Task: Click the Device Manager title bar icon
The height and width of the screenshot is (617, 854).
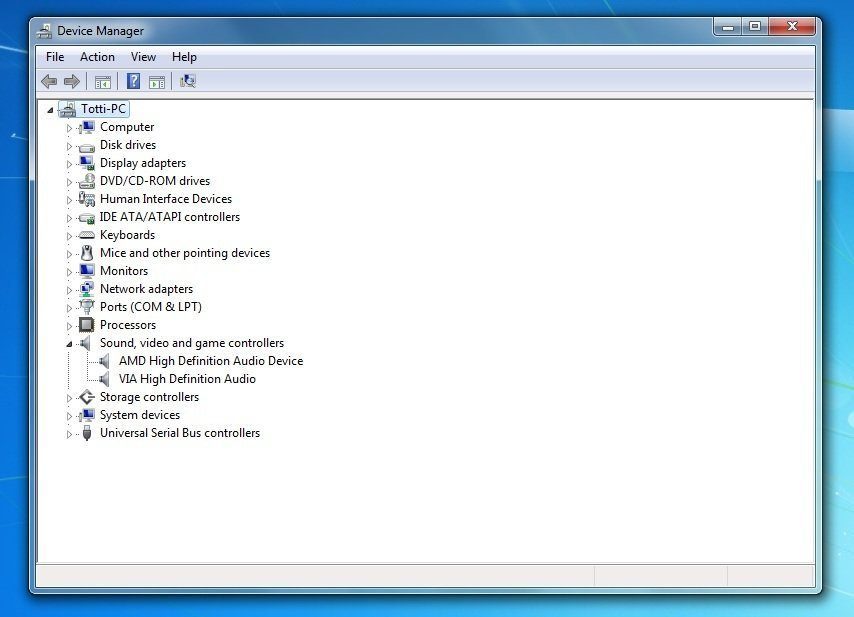Action: click(45, 31)
